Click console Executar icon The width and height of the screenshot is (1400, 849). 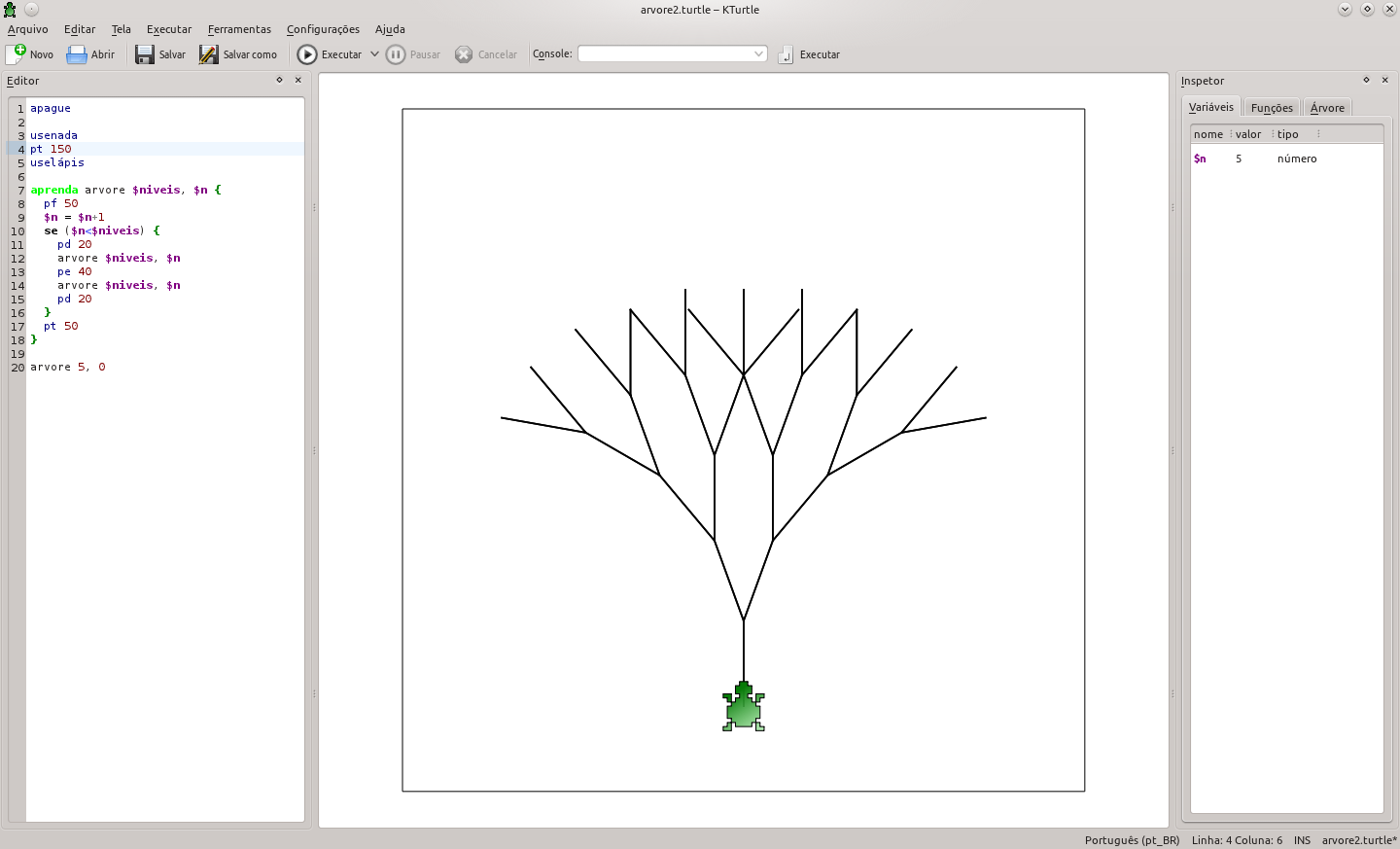786,54
